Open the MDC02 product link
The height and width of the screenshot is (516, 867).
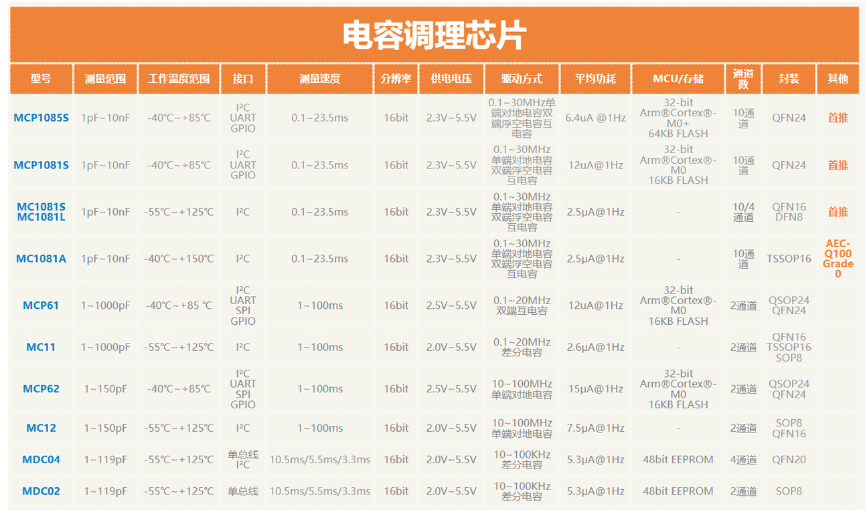(x=41, y=491)
